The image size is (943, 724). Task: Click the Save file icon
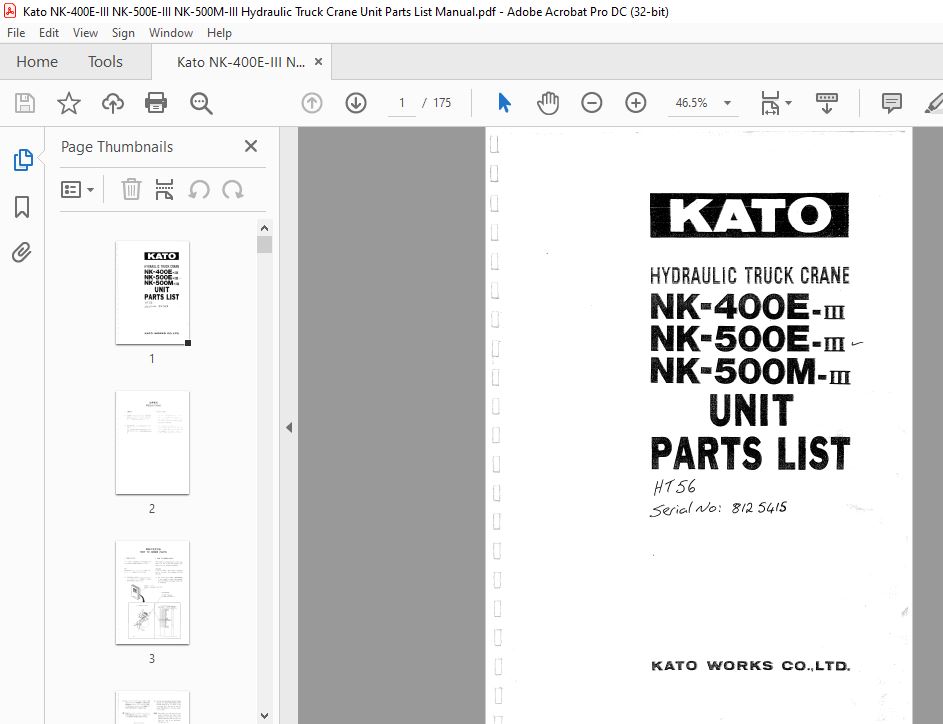[25, 103]
